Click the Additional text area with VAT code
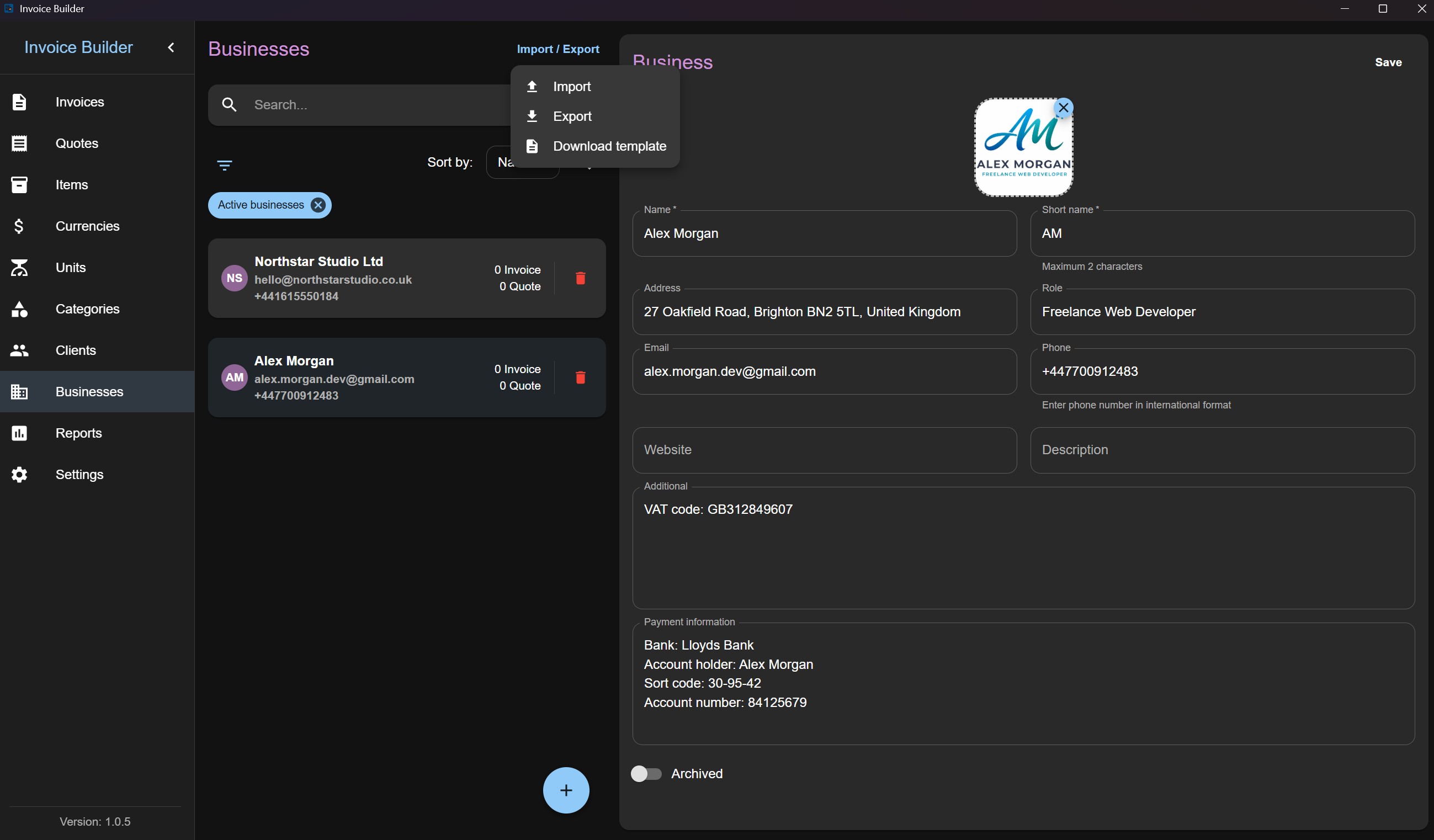This screenshot has height=840, width=1434. pyautogui.click(x=1023, y=547)
